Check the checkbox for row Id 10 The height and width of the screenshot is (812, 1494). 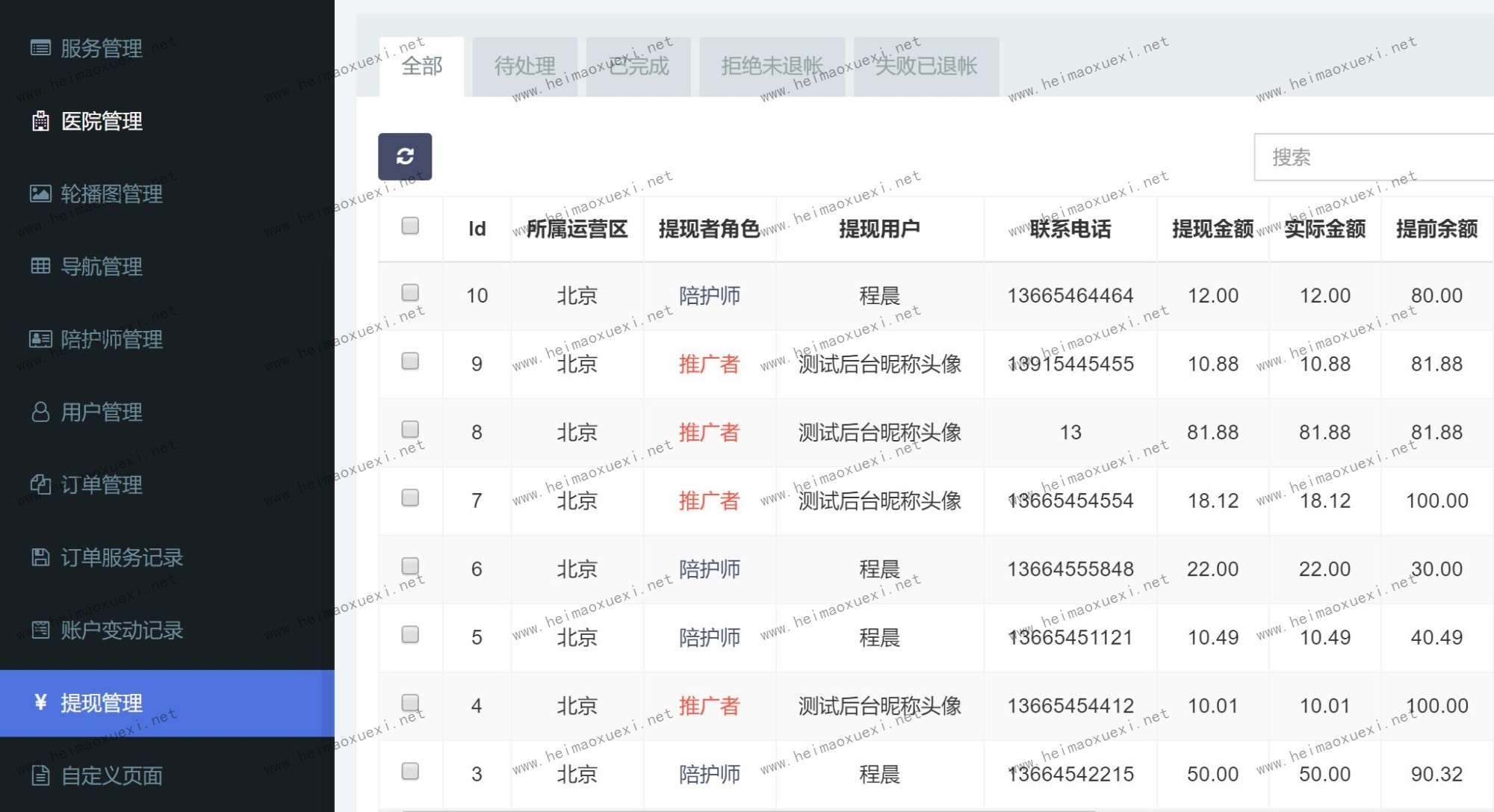point(410,292)
